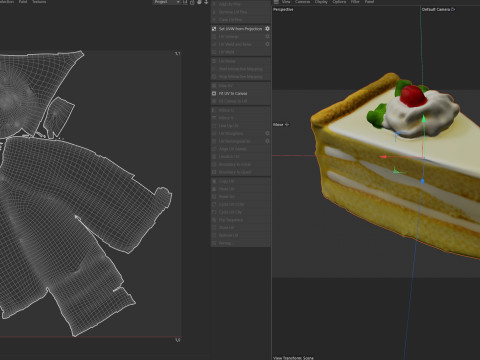The image size is (480, 360).
Task: Open UV Unwrap options gear
Action: [267, 36]
